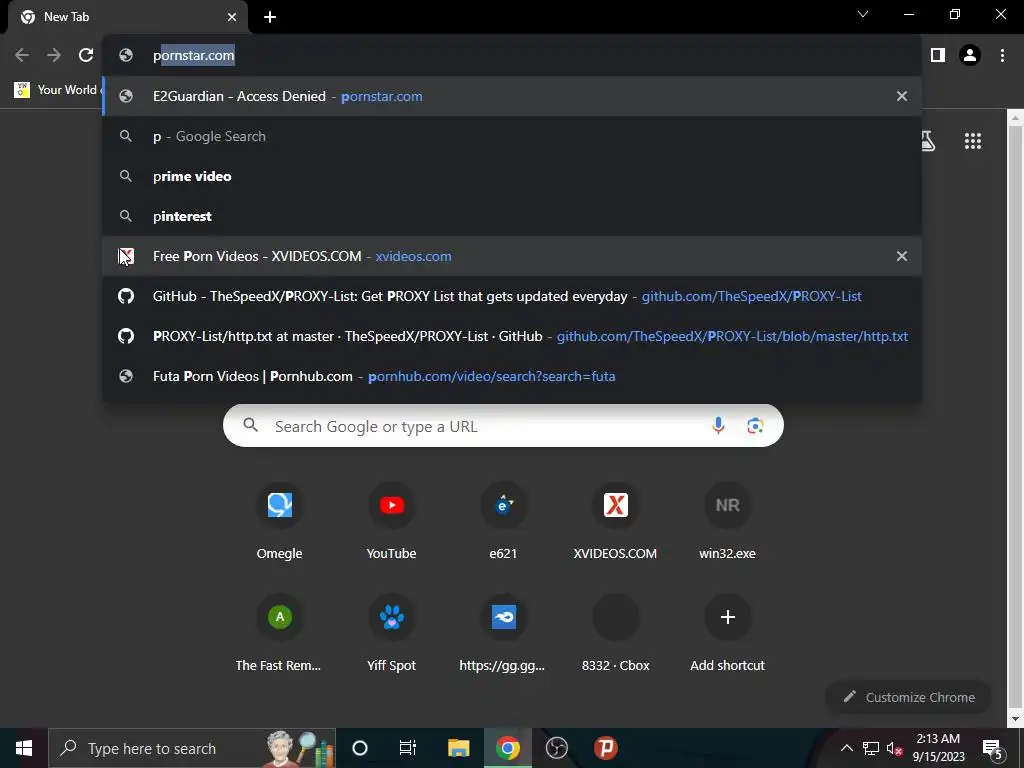Open a new tab with plus button

pyautogui.click(x=270, y=18)
